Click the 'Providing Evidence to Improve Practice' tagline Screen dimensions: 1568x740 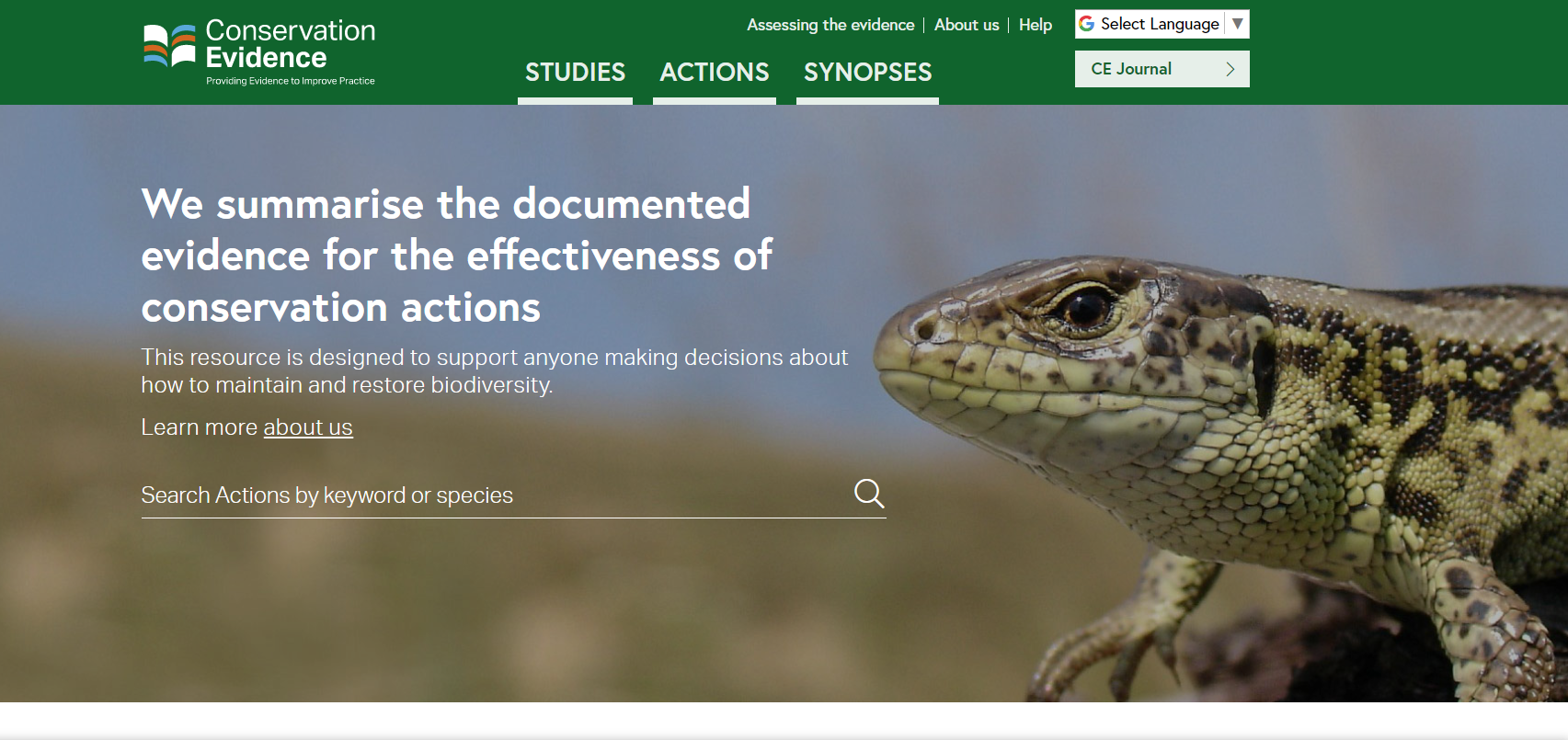coord(291,81)
